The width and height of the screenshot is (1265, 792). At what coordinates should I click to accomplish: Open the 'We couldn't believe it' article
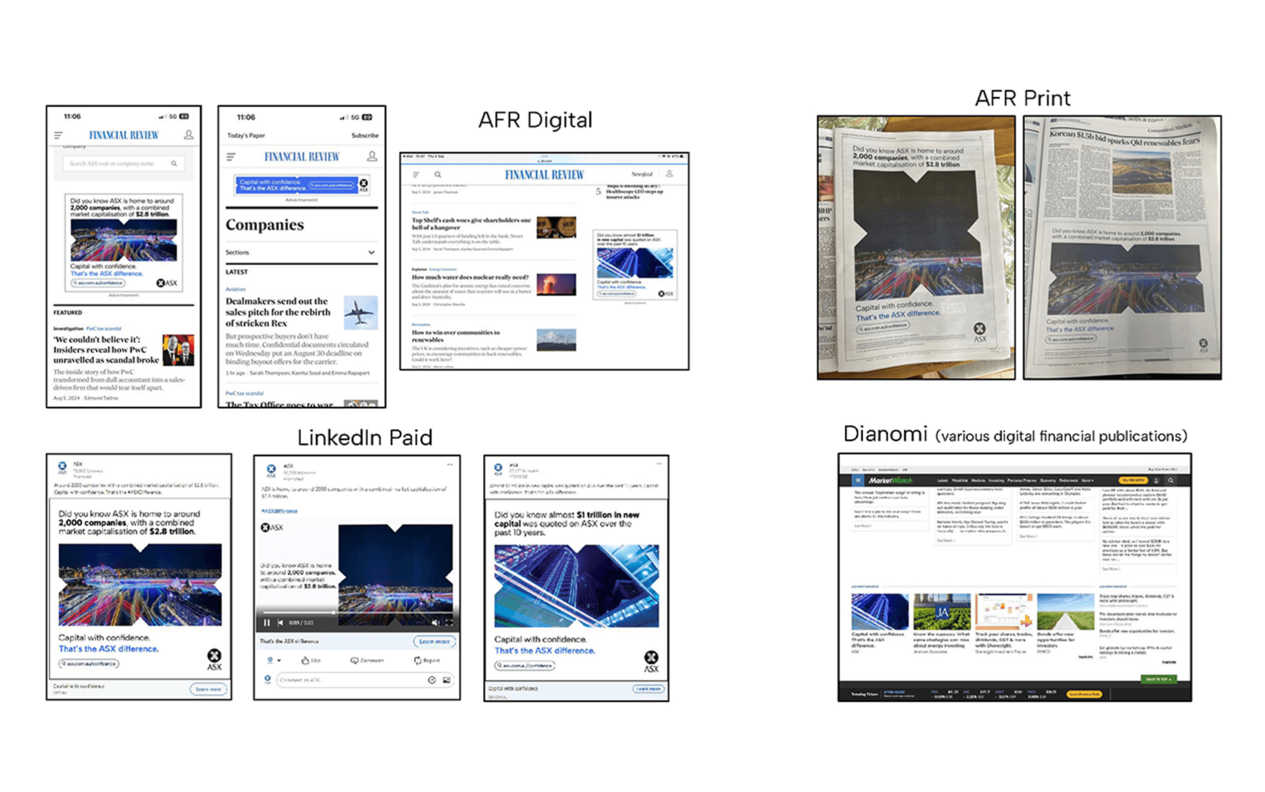[106, 350]
